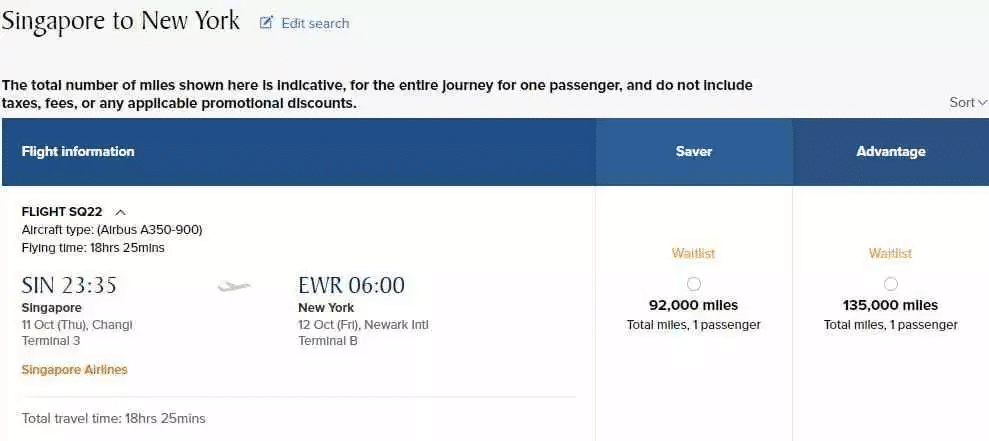Click the airplane icon between departure and arrival
Screen dimensions: 989x441
234,287
